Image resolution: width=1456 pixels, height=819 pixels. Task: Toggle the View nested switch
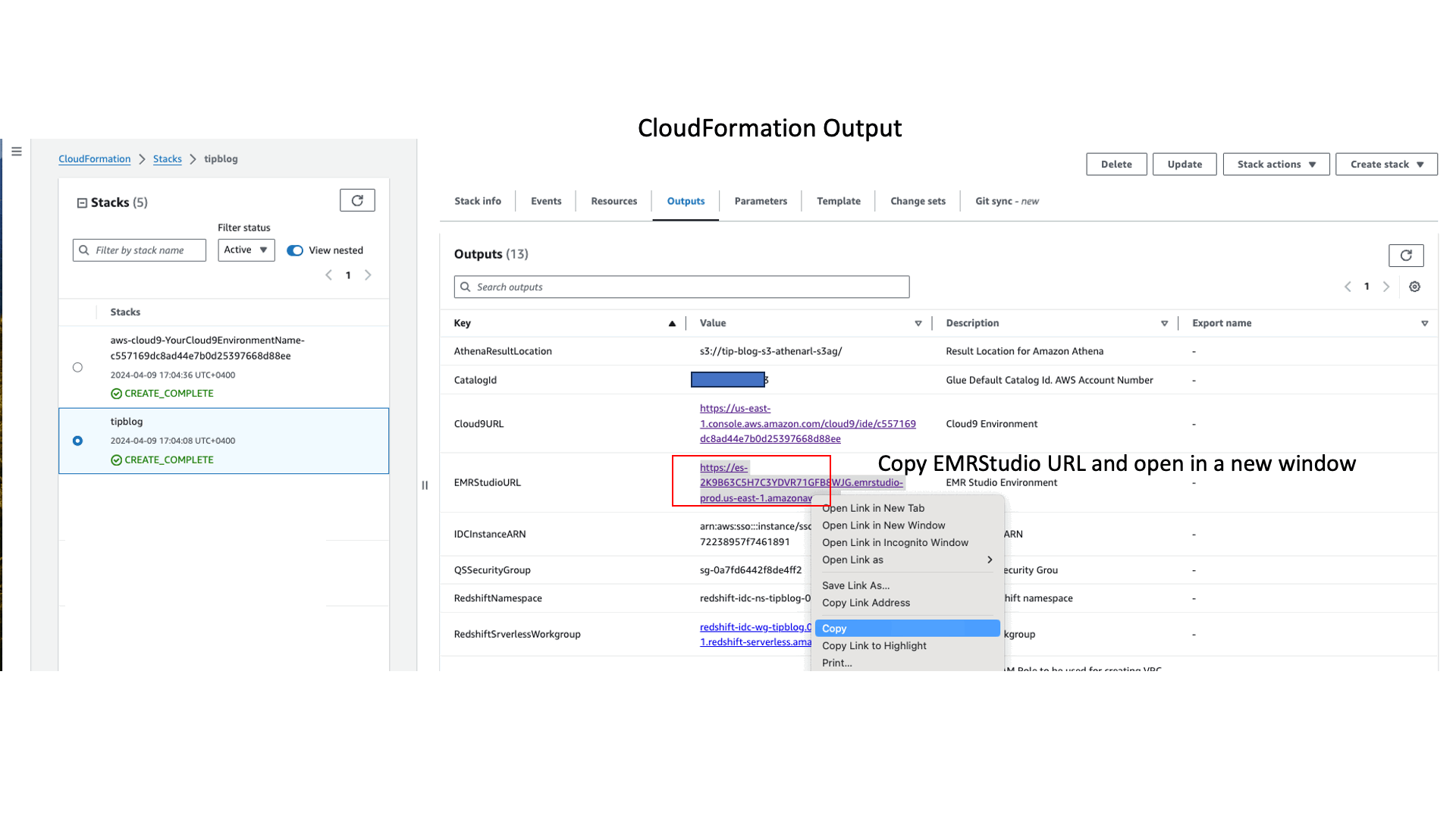(x=295, y=251)
